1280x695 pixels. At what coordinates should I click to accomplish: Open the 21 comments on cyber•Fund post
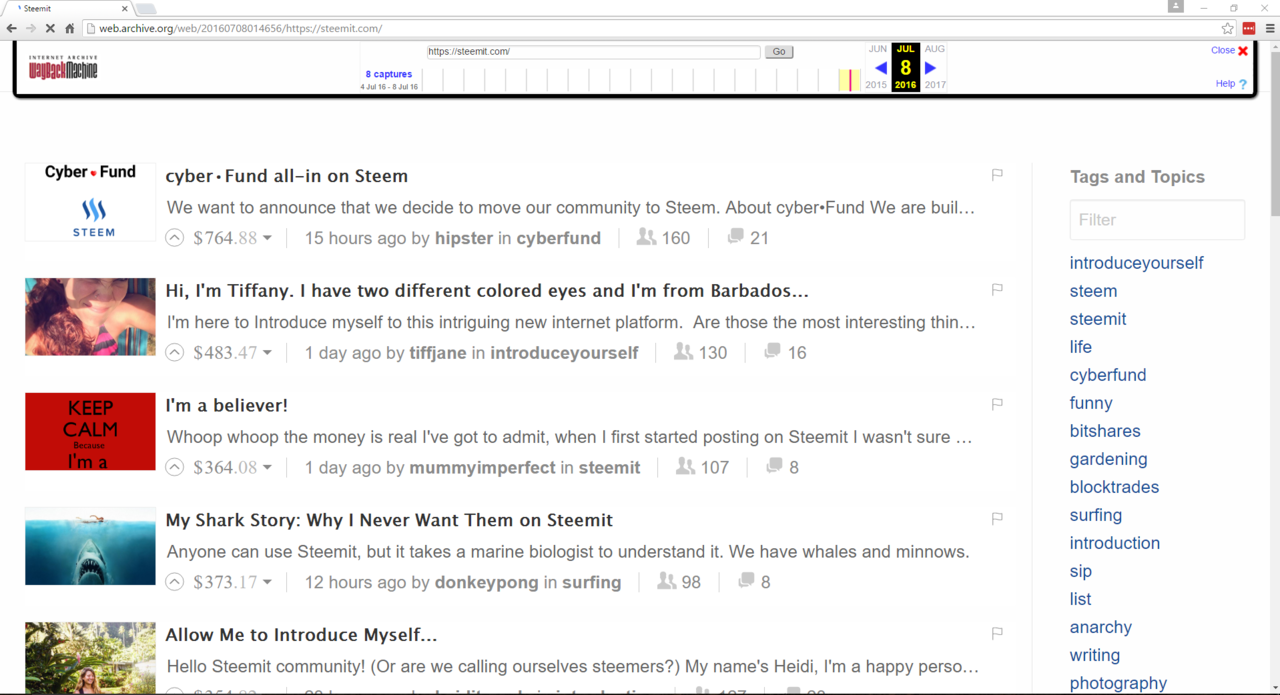tap(748, 238)
